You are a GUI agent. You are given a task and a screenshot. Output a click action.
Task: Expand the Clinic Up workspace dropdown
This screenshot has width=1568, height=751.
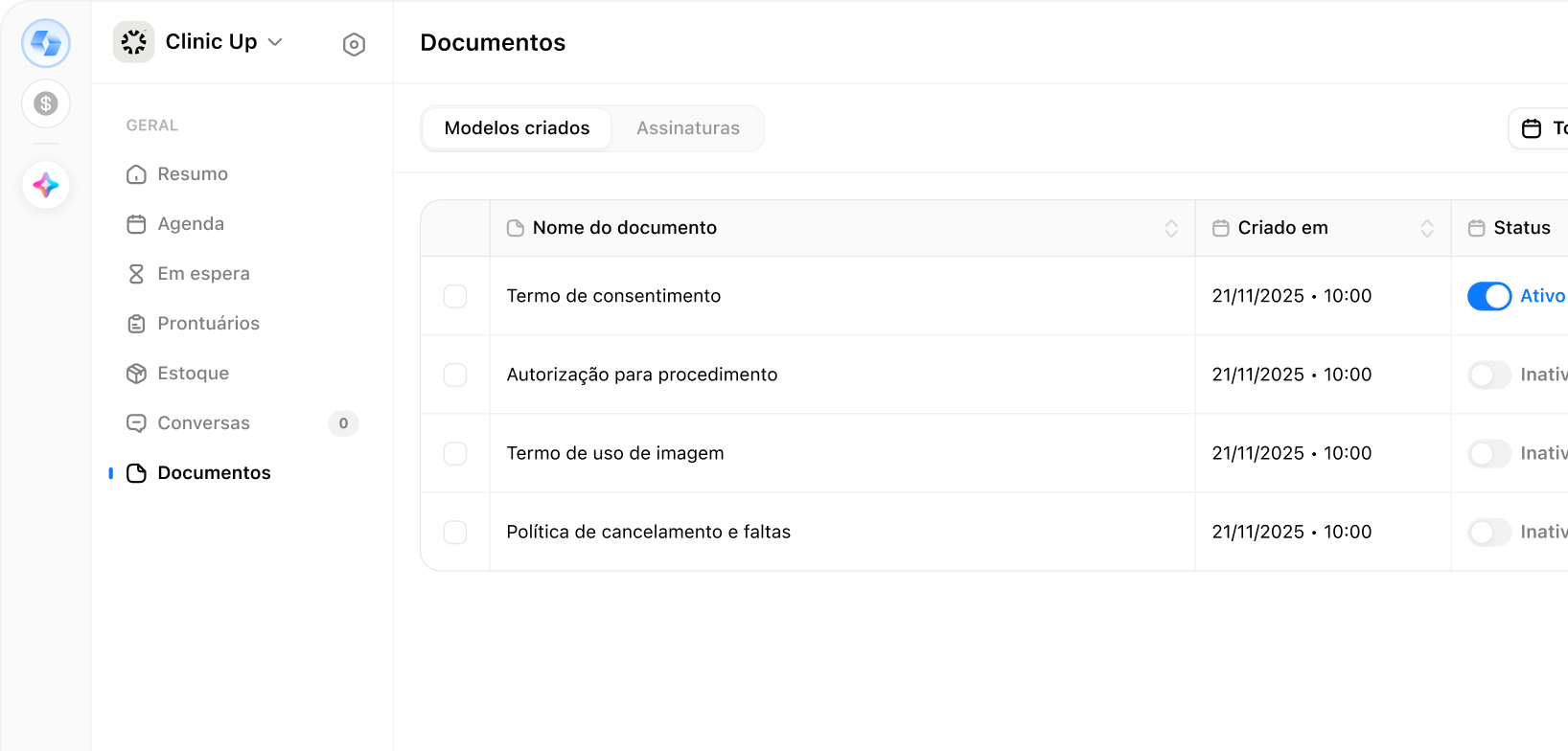[x=275, y=42]
